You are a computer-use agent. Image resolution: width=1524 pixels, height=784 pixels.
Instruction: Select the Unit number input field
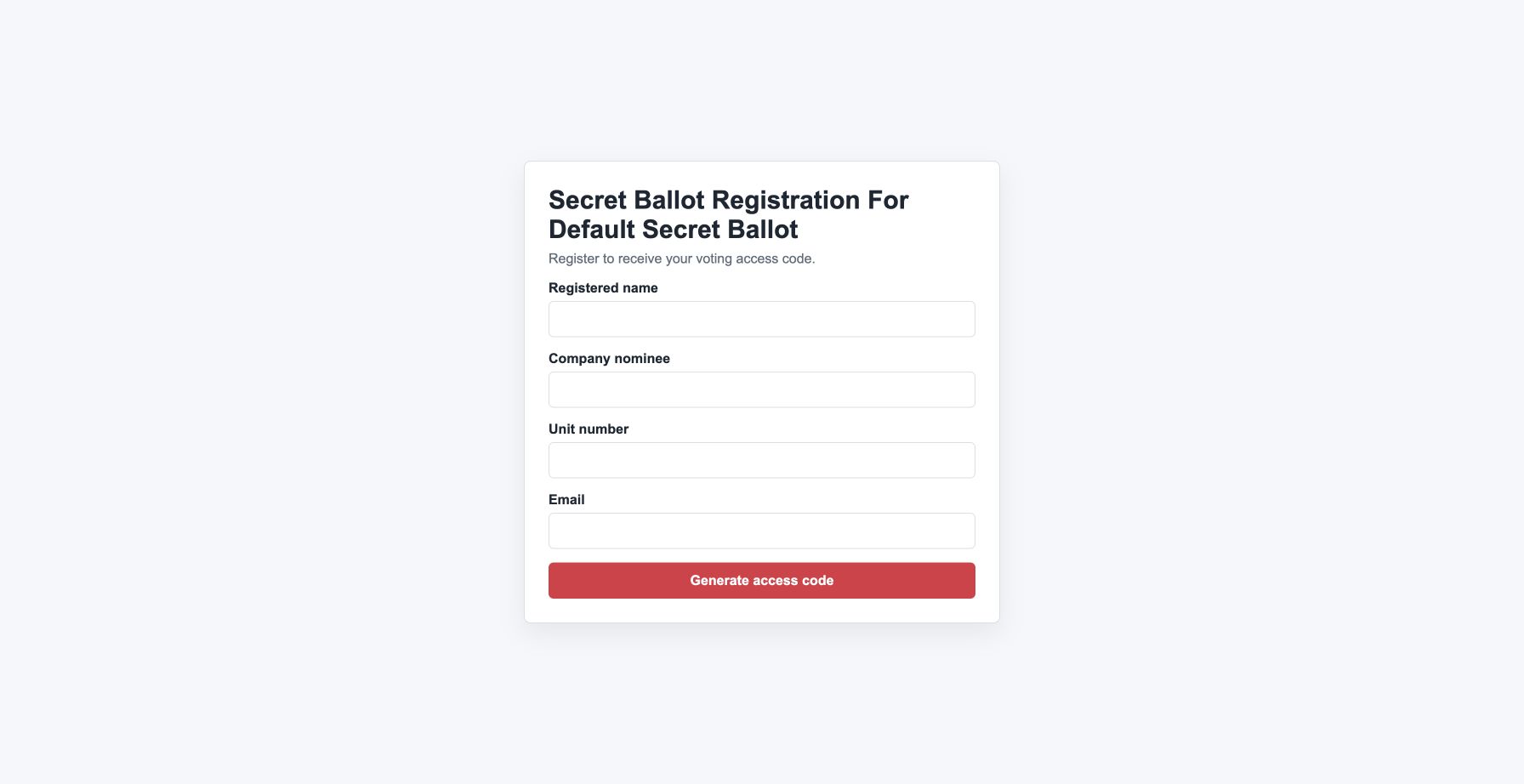pos(761,460)
